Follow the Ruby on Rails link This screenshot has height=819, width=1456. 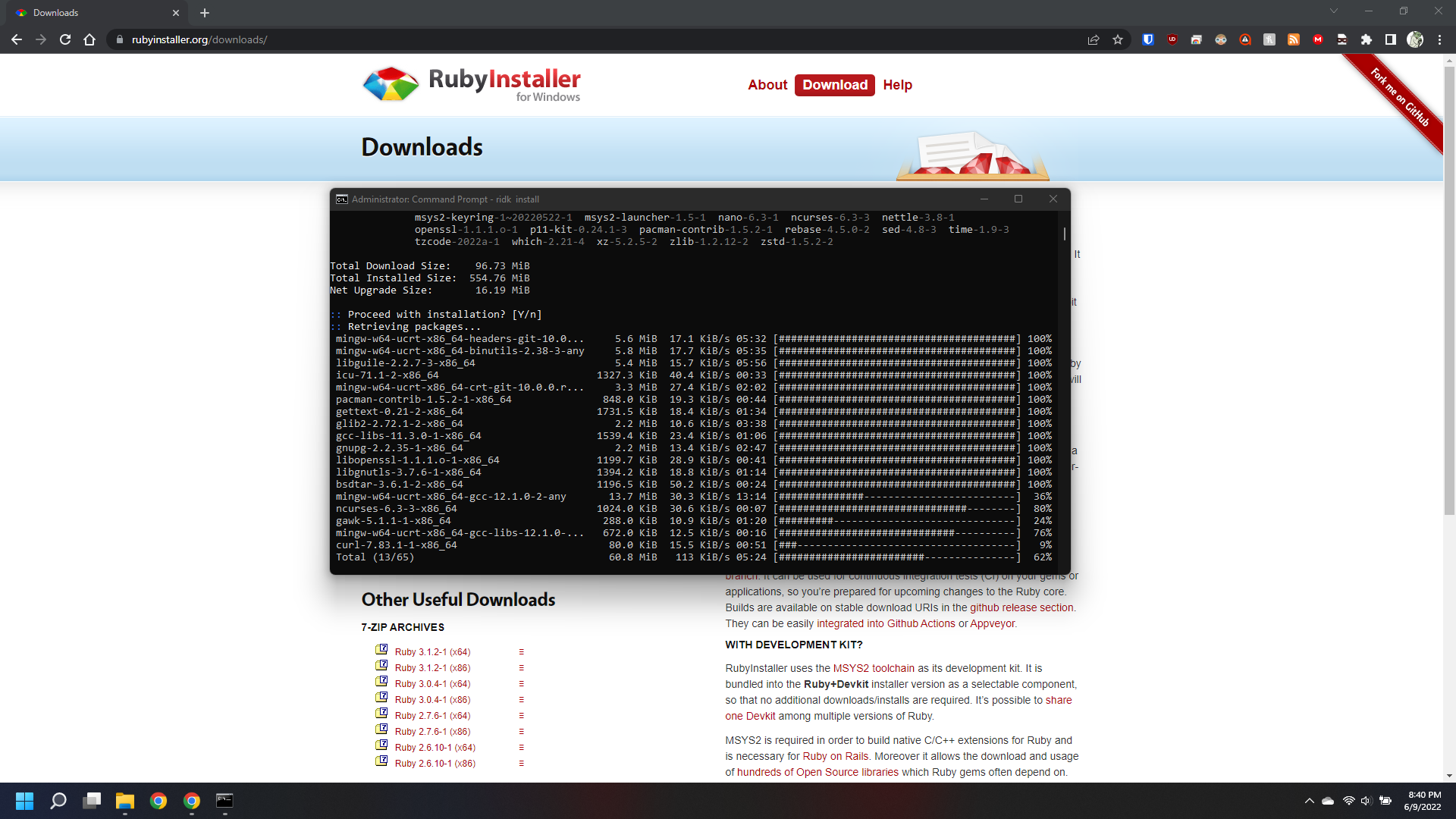click(x=836, y=756)
